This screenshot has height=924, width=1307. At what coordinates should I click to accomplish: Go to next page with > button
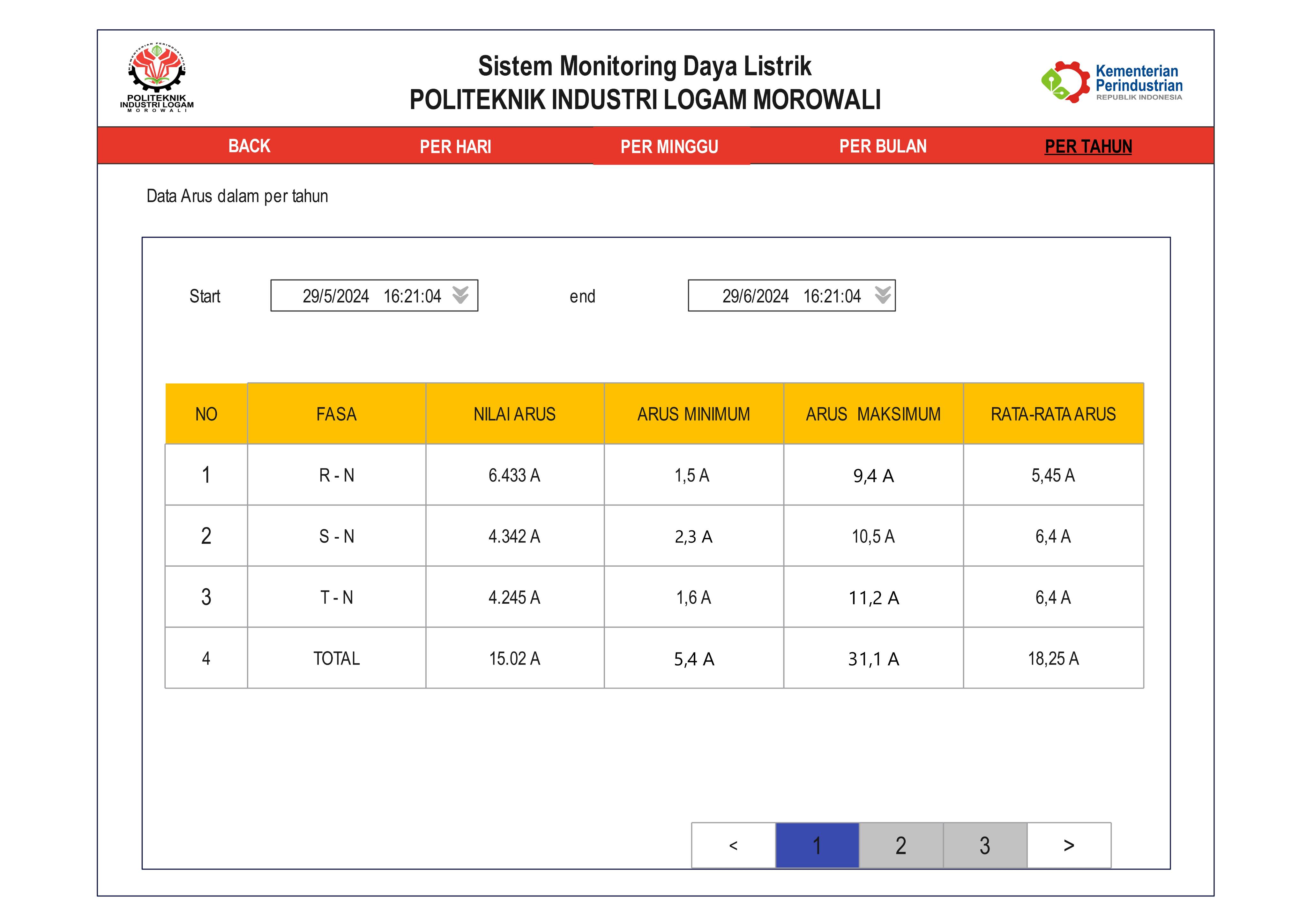(1069, 846)
